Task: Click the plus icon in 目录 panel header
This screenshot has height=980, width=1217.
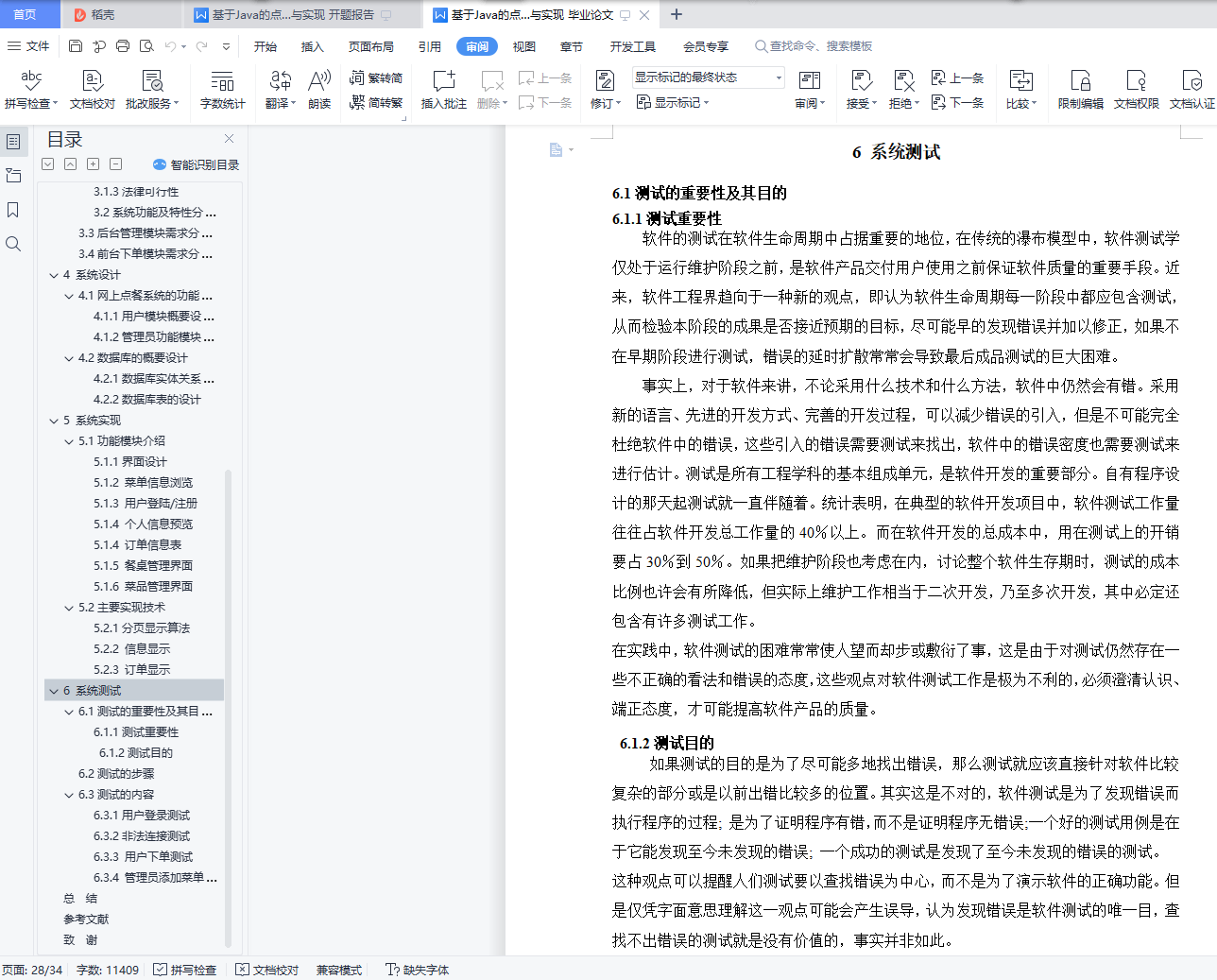Action: pos(93,163)
